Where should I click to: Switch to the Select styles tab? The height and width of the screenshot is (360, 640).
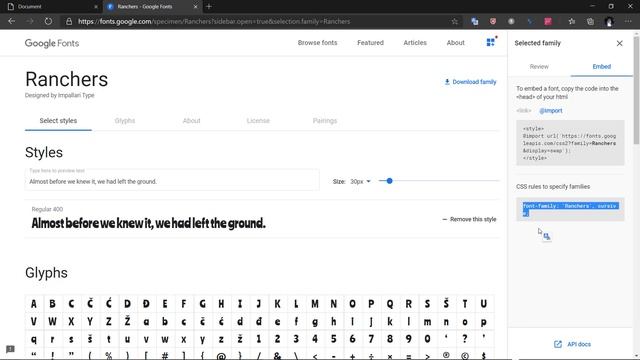pos(58,121)
